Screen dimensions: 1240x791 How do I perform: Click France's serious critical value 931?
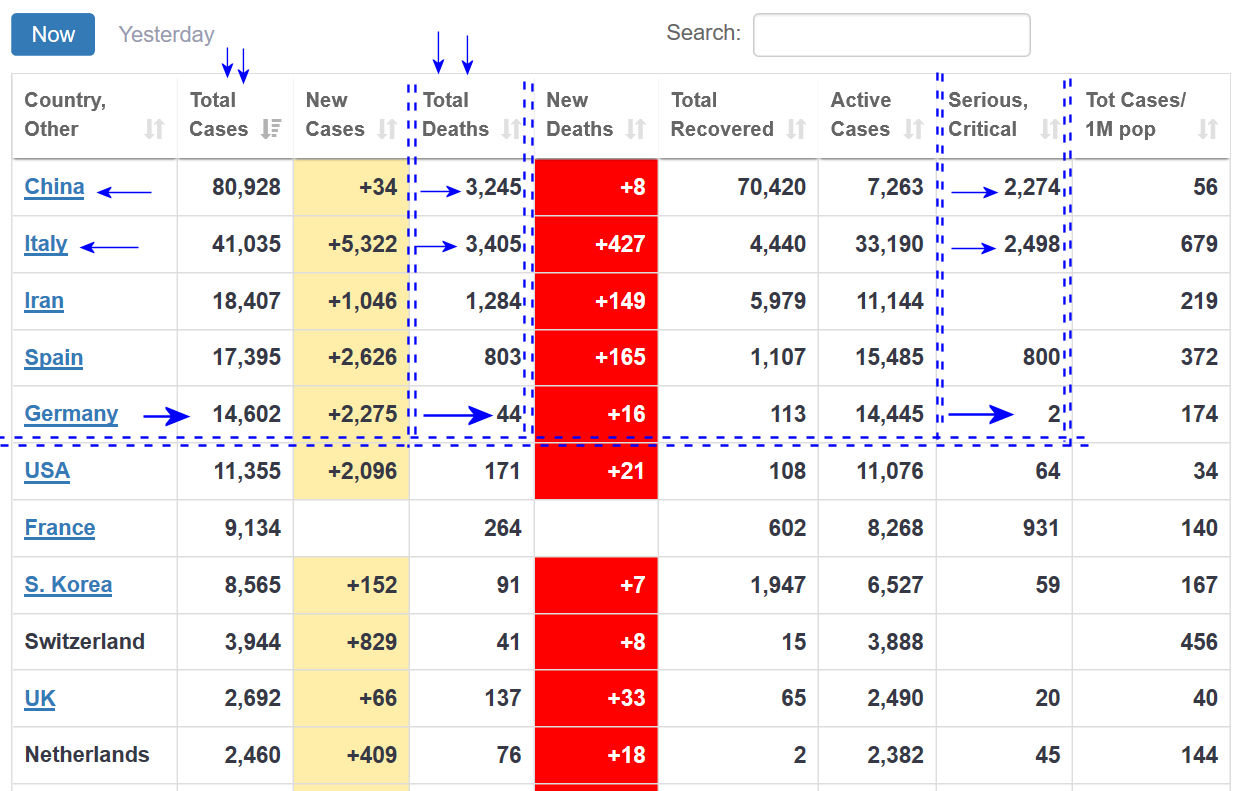tap(1039, 528)
